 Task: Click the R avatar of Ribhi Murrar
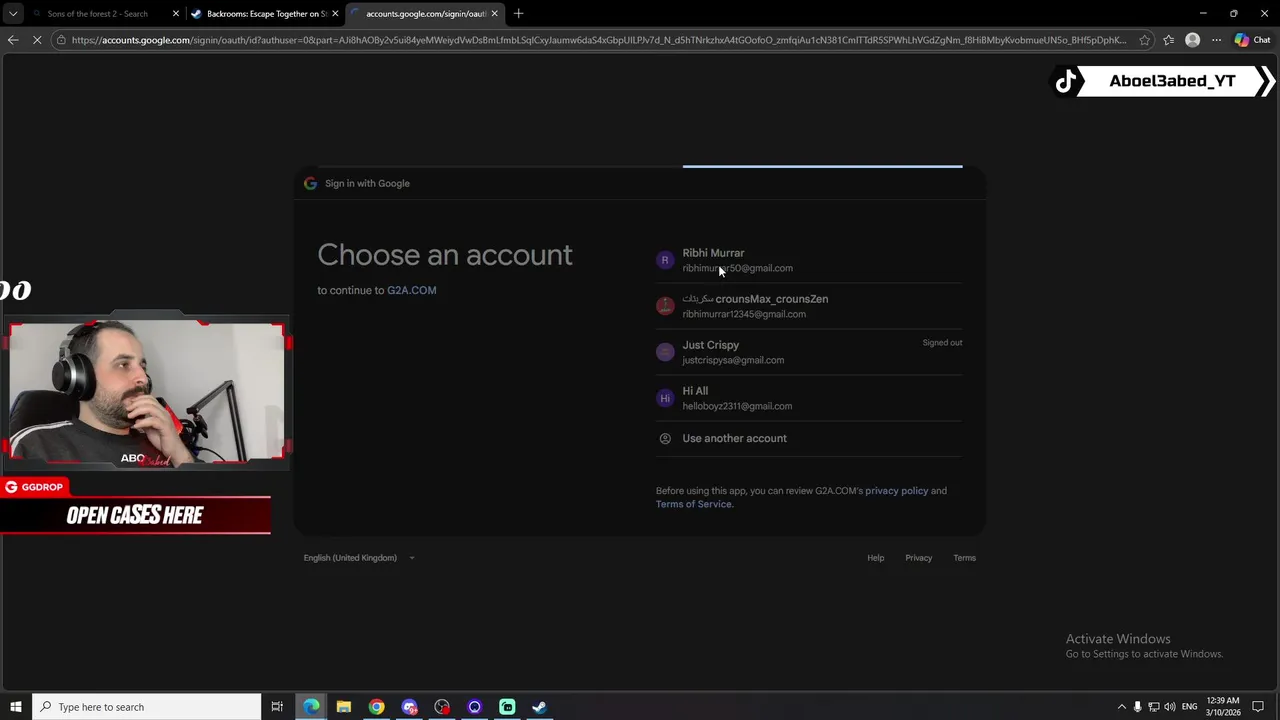point(665,260)
